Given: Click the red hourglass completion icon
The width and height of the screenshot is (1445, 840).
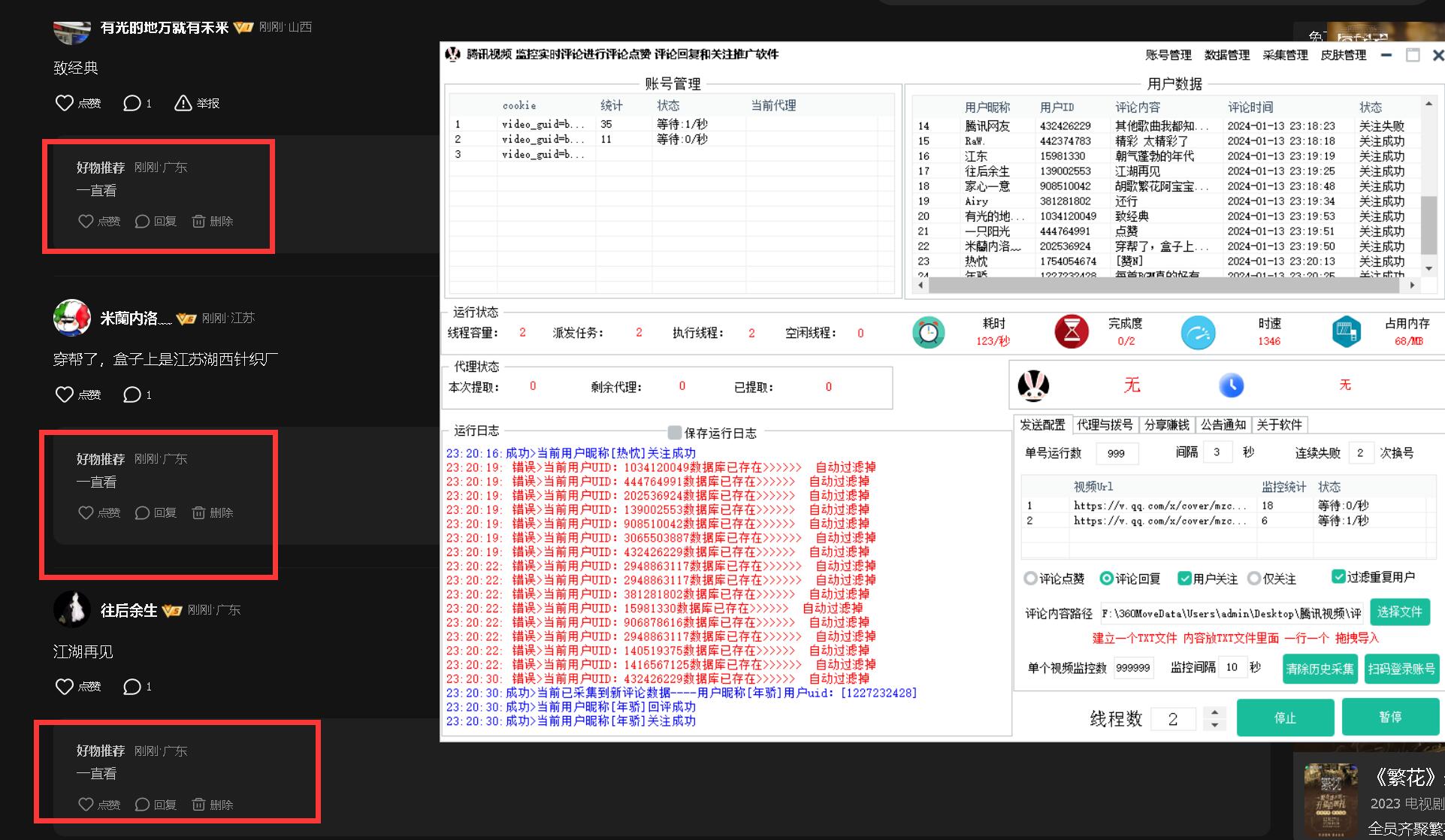Looking at the screenshot, I should pyautogui.click(x=1072, y=332).
